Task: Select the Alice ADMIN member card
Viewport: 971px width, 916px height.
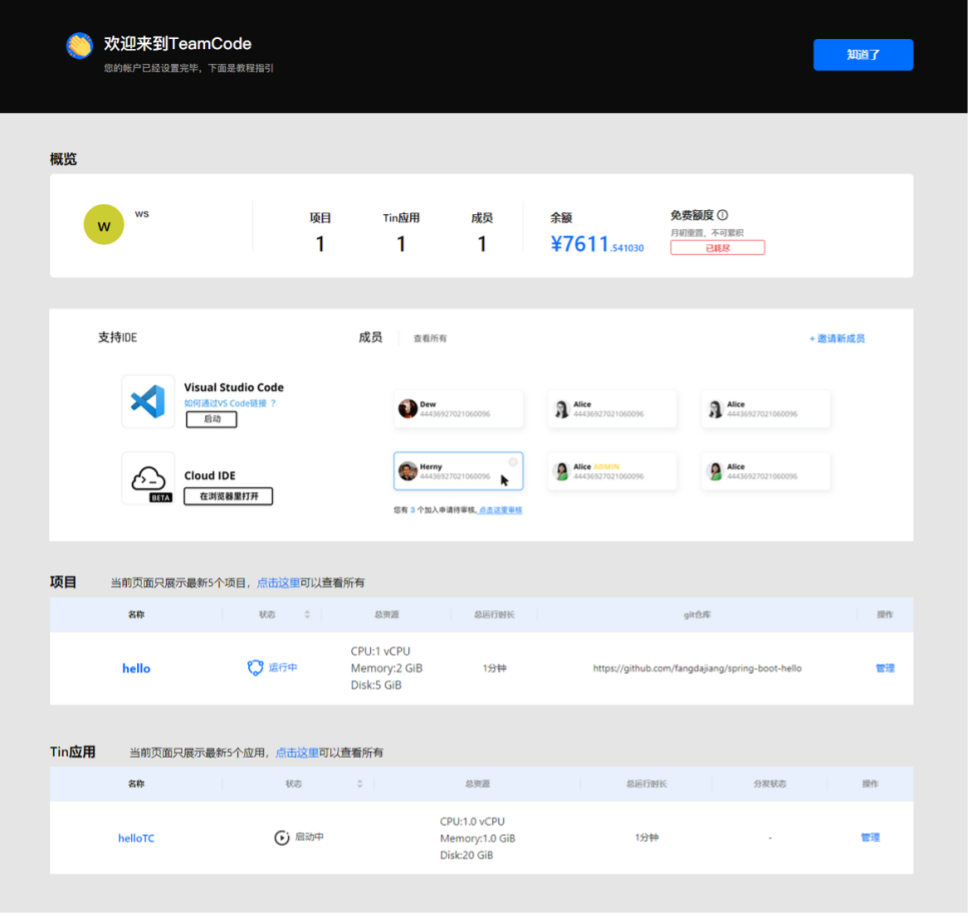Action: pyautogui.click(x=613, y=473)
